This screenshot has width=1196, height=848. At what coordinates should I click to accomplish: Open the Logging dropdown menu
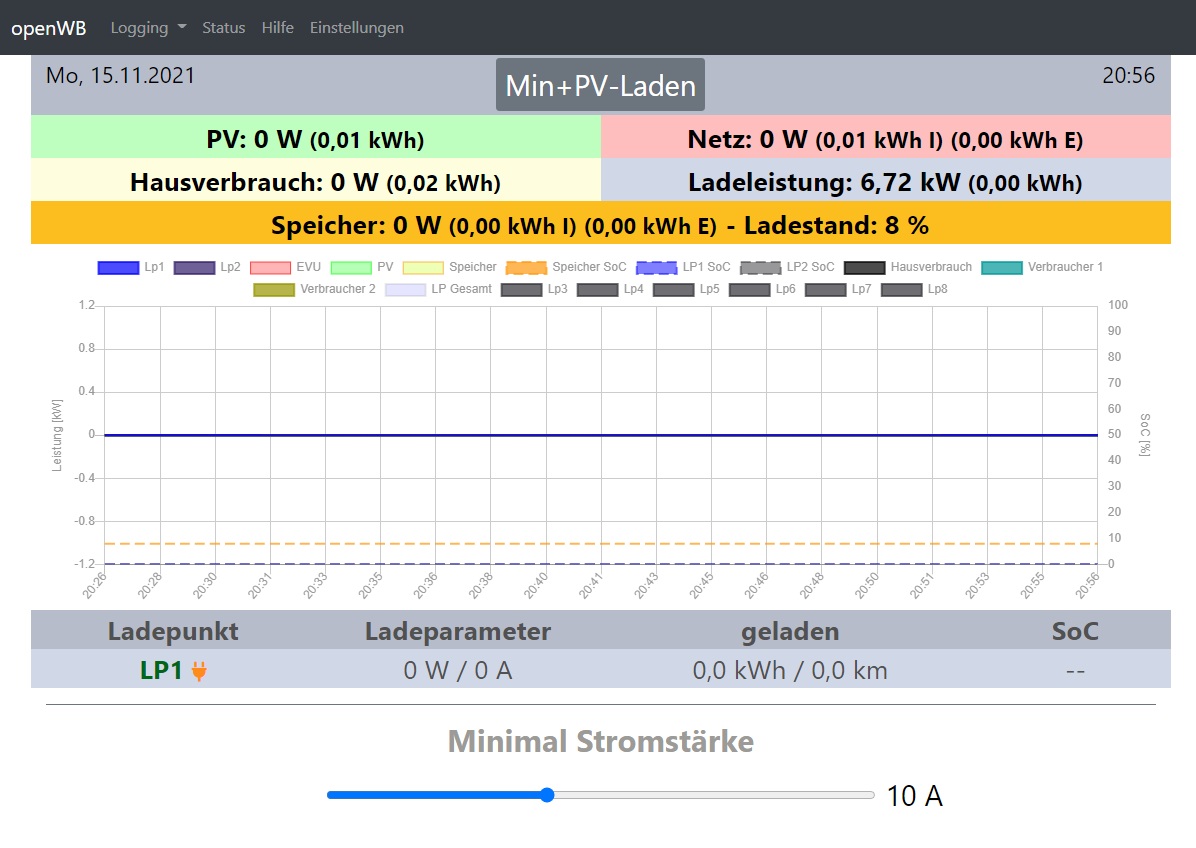pos(148,28)
